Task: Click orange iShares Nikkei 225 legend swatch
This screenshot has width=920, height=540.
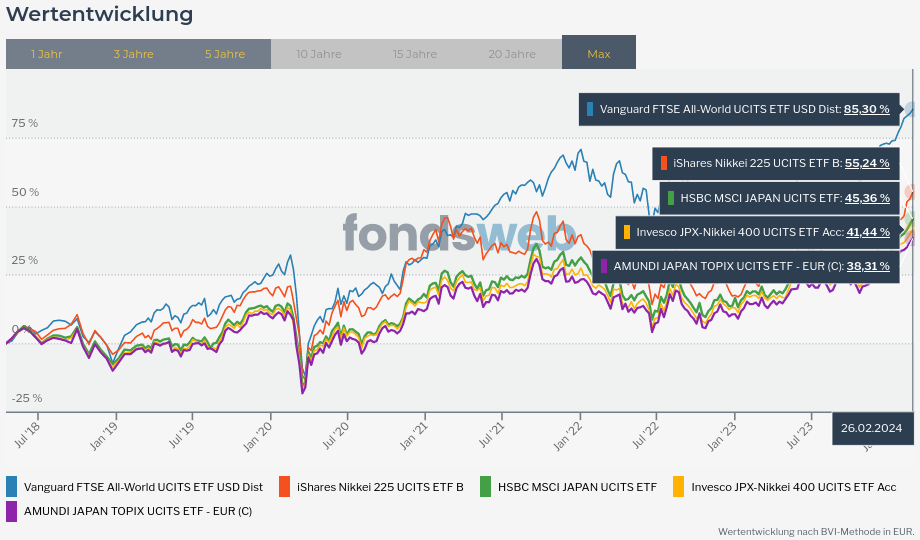Action: (285, 487)
